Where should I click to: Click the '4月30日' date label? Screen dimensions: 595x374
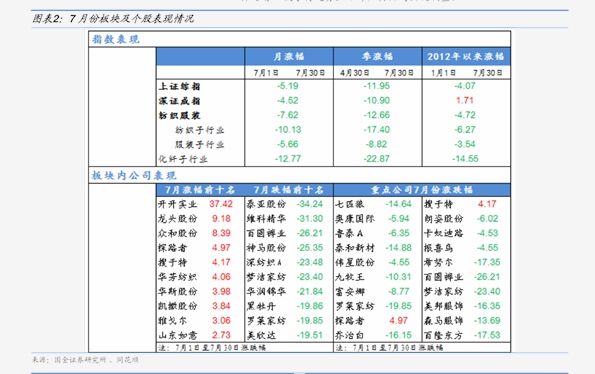point(354,72)
